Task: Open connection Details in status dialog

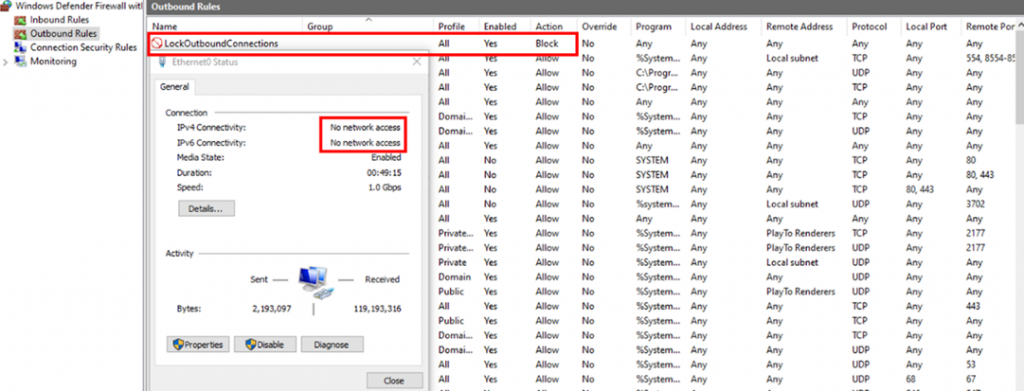Action: pos(206,209)
